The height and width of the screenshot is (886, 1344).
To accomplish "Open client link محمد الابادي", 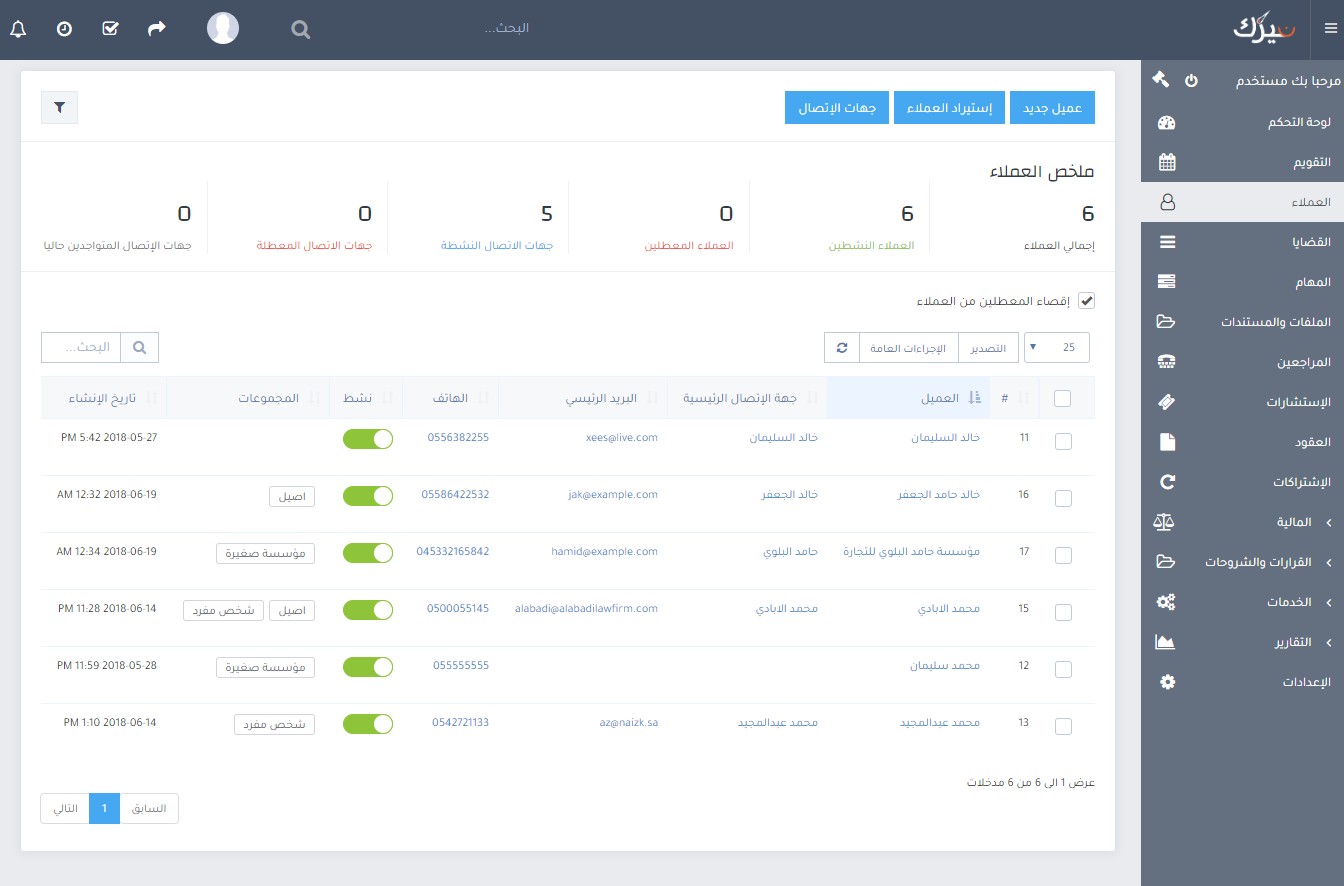I will [948, 609].
